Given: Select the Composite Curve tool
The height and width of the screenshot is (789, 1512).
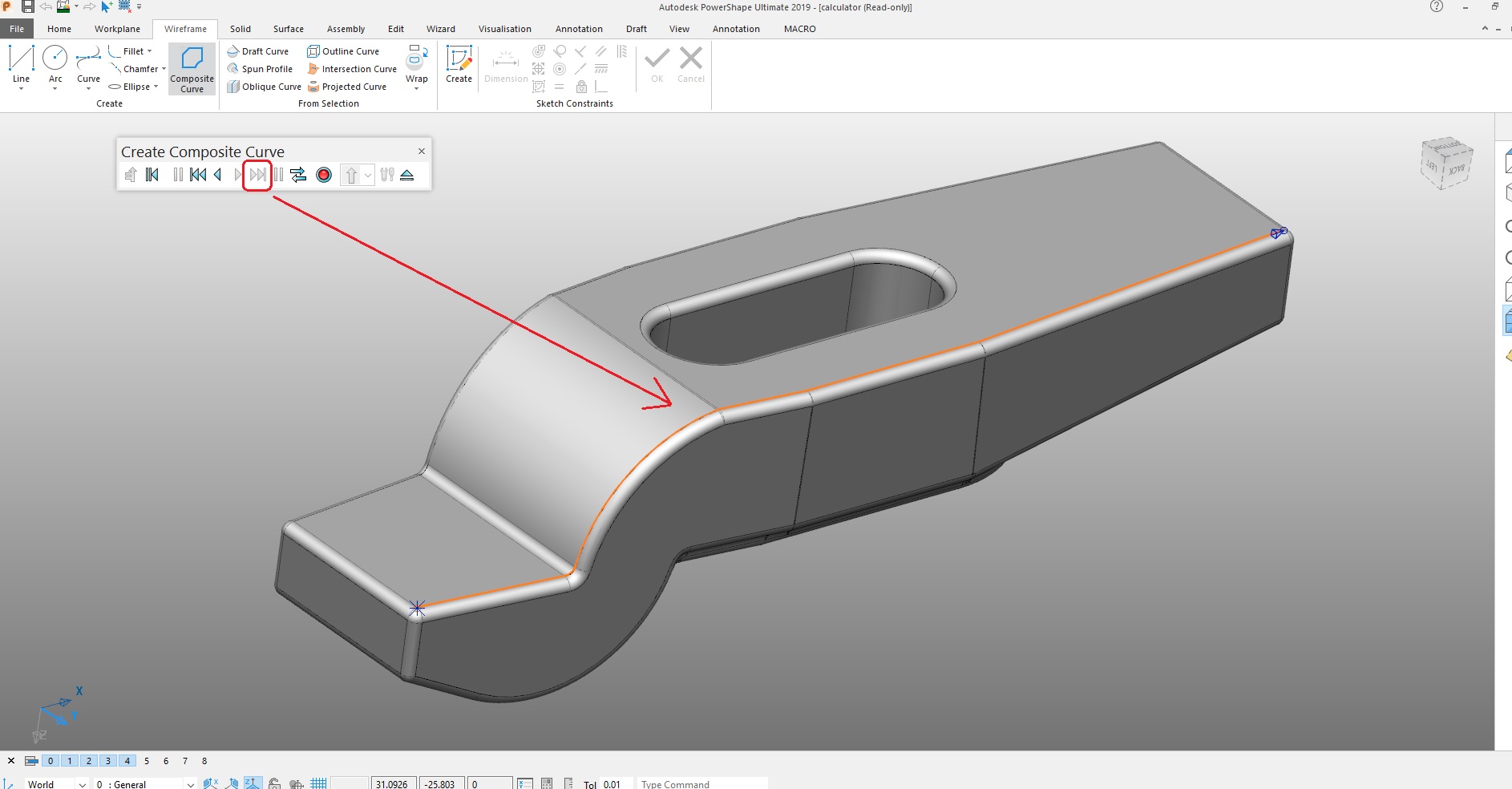Looking at the screenshot, I should (x=191, y=69).
